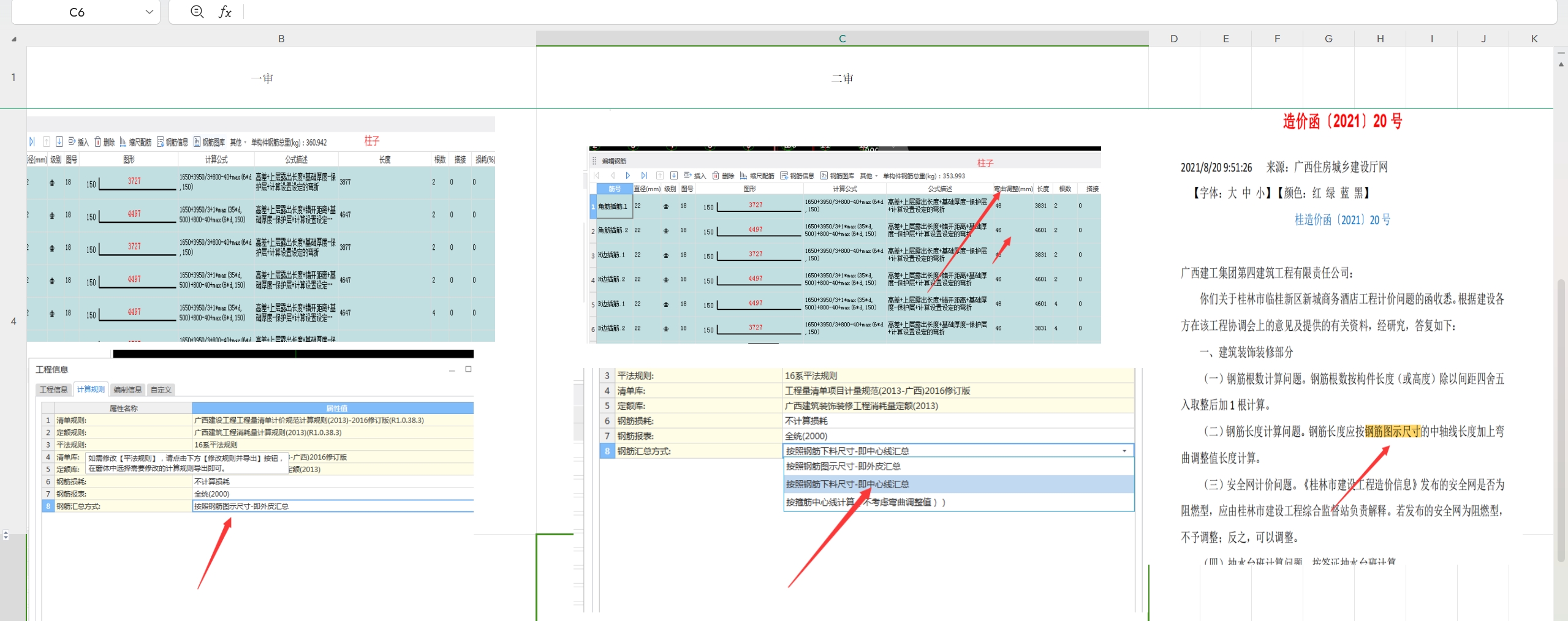
Task: Click 钢筋汇总方式 value field in 一审 dialog
Action: click(x=333, y=506)
